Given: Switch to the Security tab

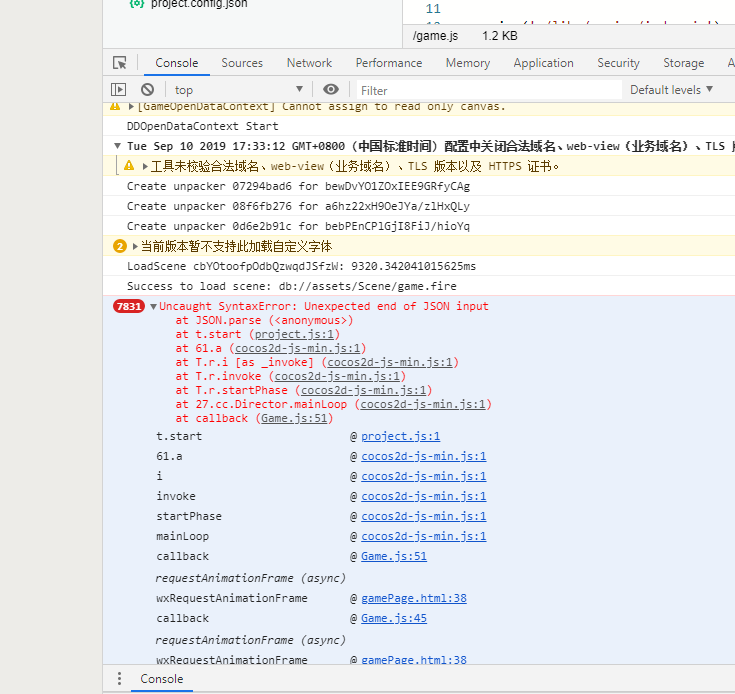Looking at the screenshot, I should [x=618, y=63].
